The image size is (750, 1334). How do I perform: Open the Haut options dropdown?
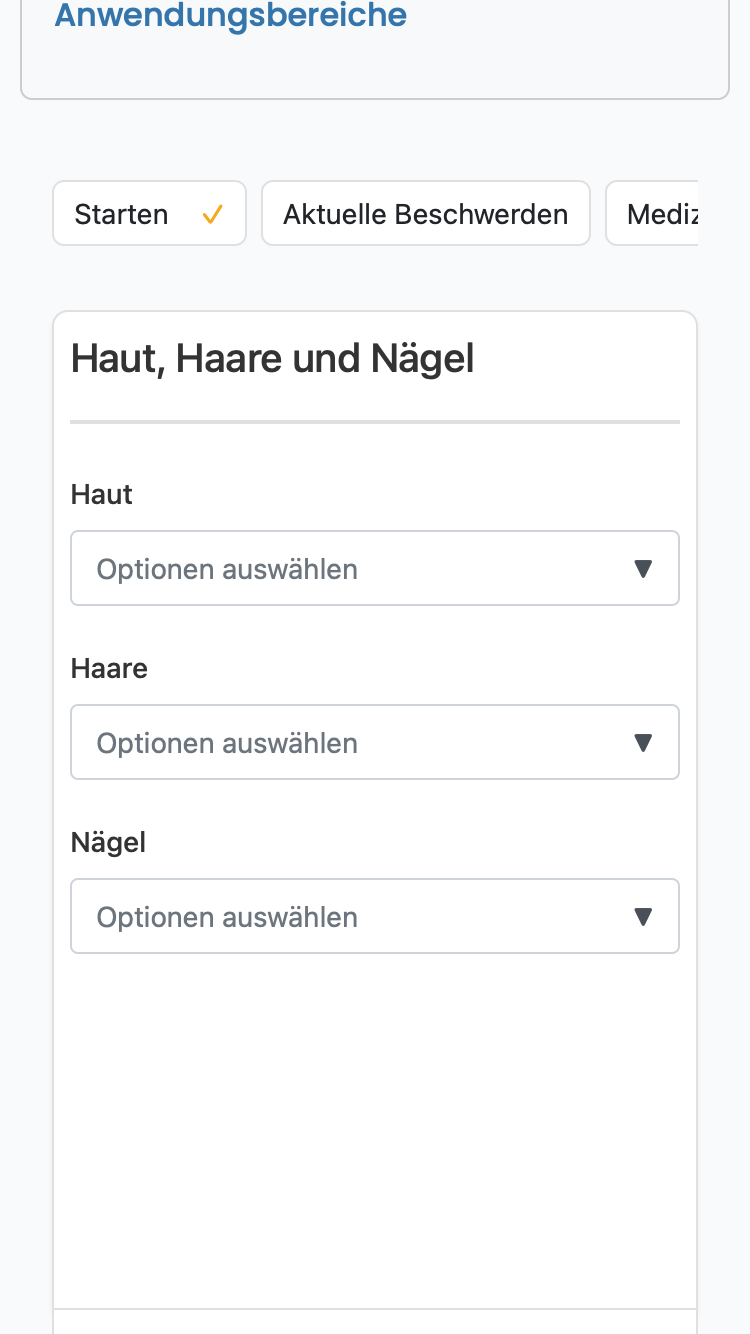375,568
